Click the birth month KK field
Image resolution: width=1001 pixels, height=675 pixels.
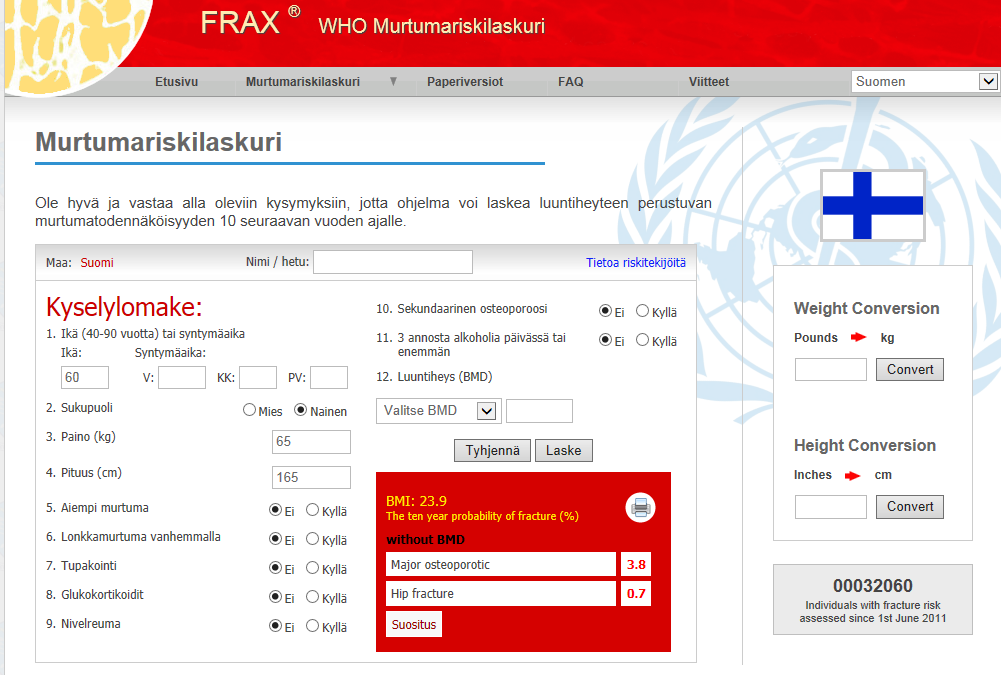click(258, 377)
